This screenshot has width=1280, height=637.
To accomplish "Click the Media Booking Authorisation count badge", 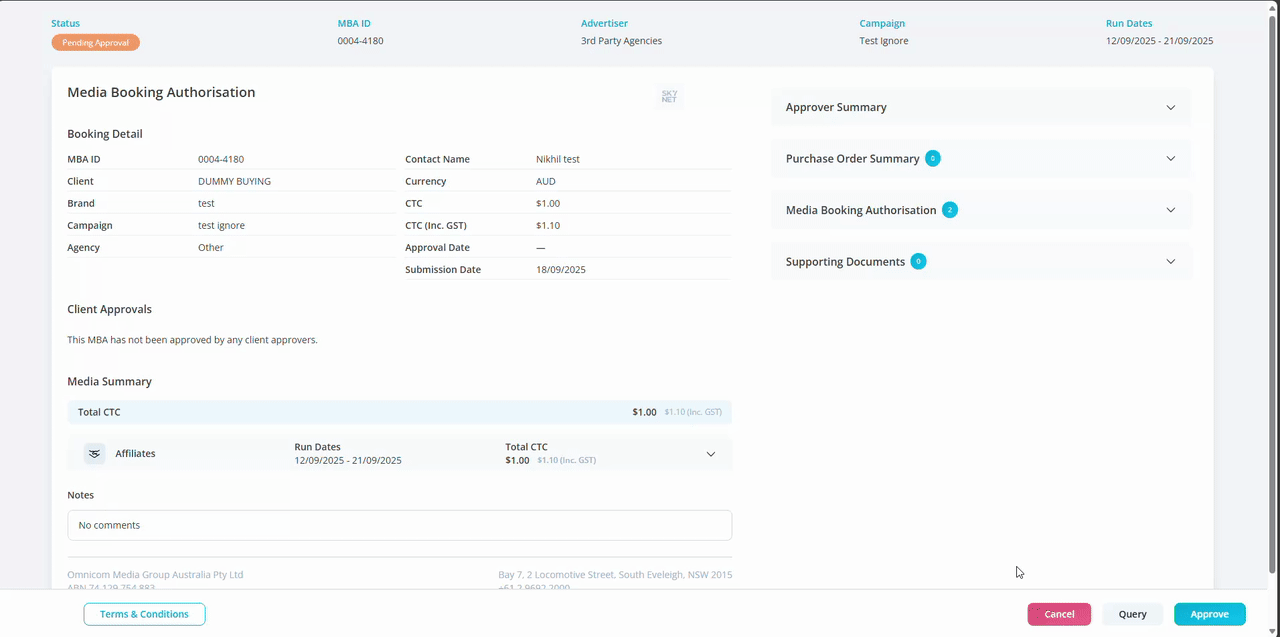I will pyautogui.click(x=949, y=210).
